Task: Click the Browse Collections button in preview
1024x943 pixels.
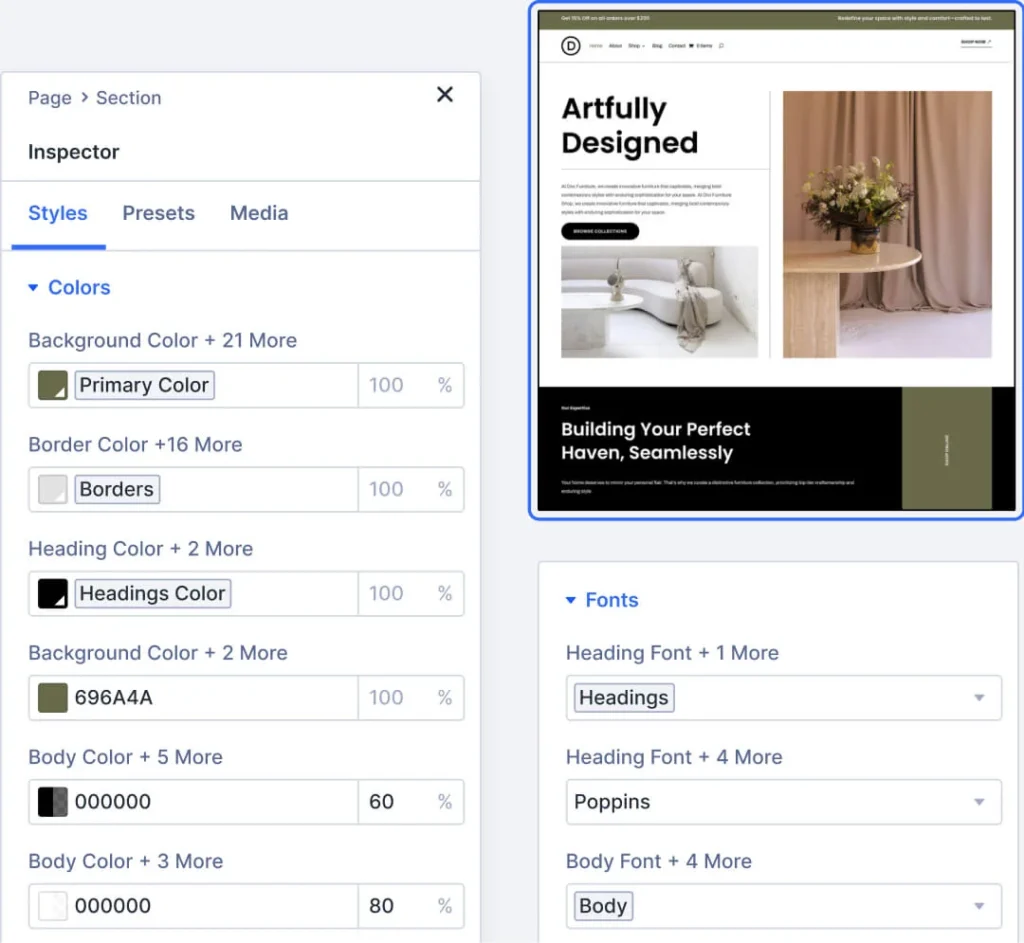Action: (x=600, y=231)
